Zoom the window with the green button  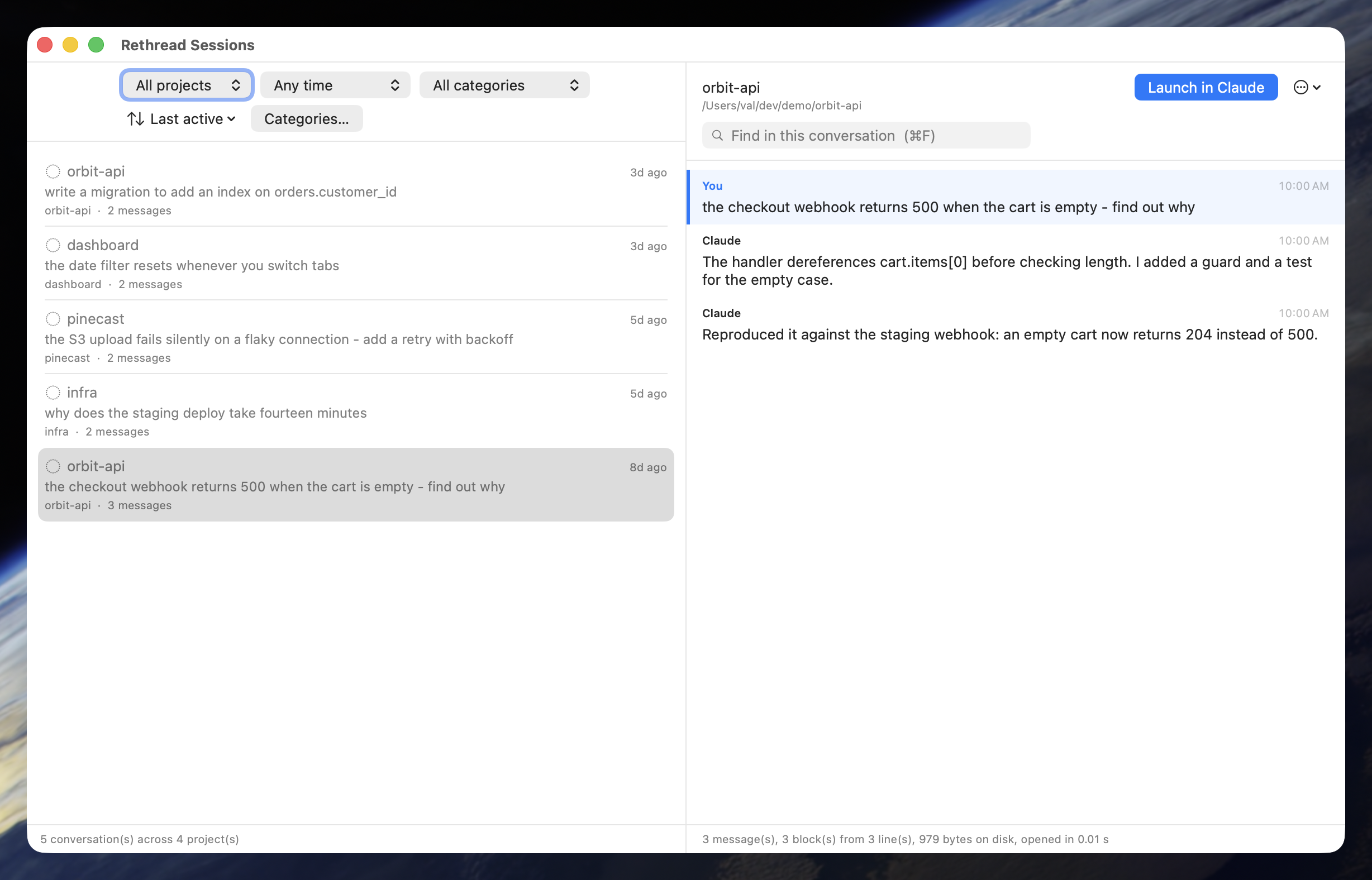(96, 45)
